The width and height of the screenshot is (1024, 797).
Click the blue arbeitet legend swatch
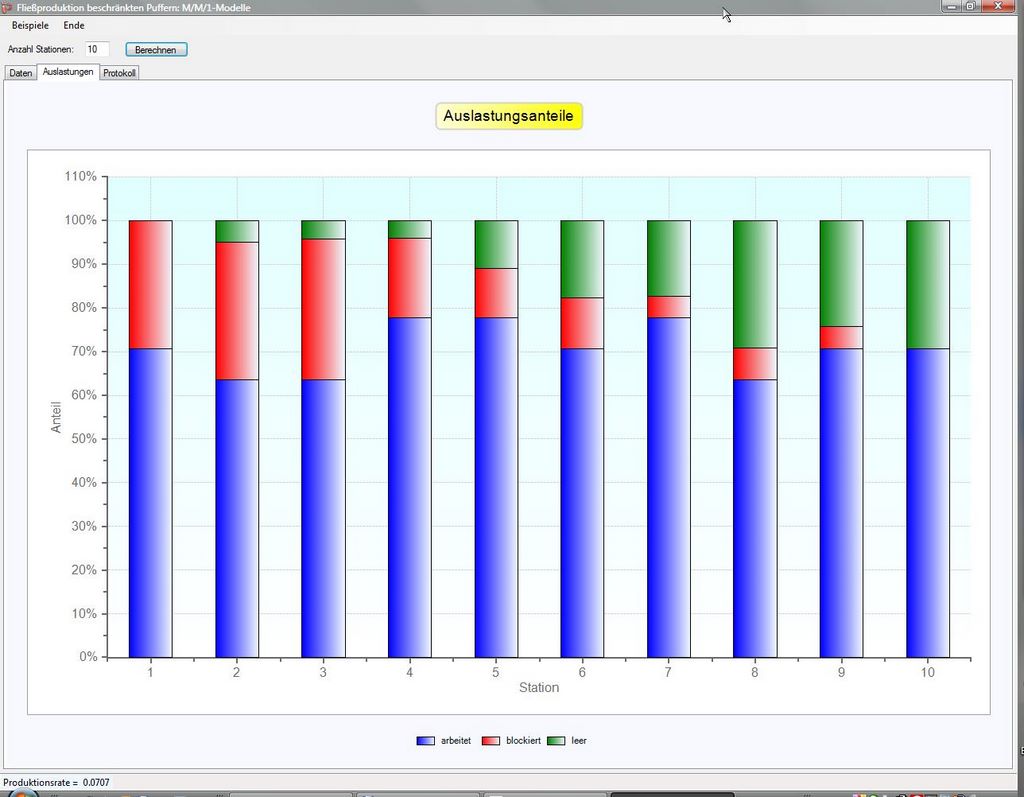click(x=425, y=741)
